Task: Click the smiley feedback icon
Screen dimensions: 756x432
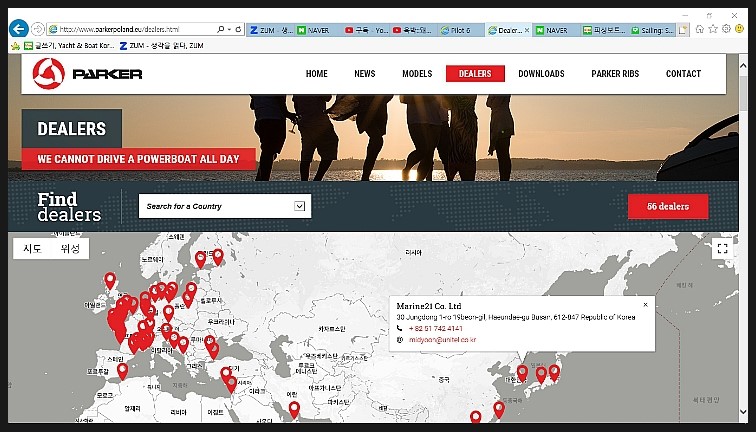Action: (739, 29)
